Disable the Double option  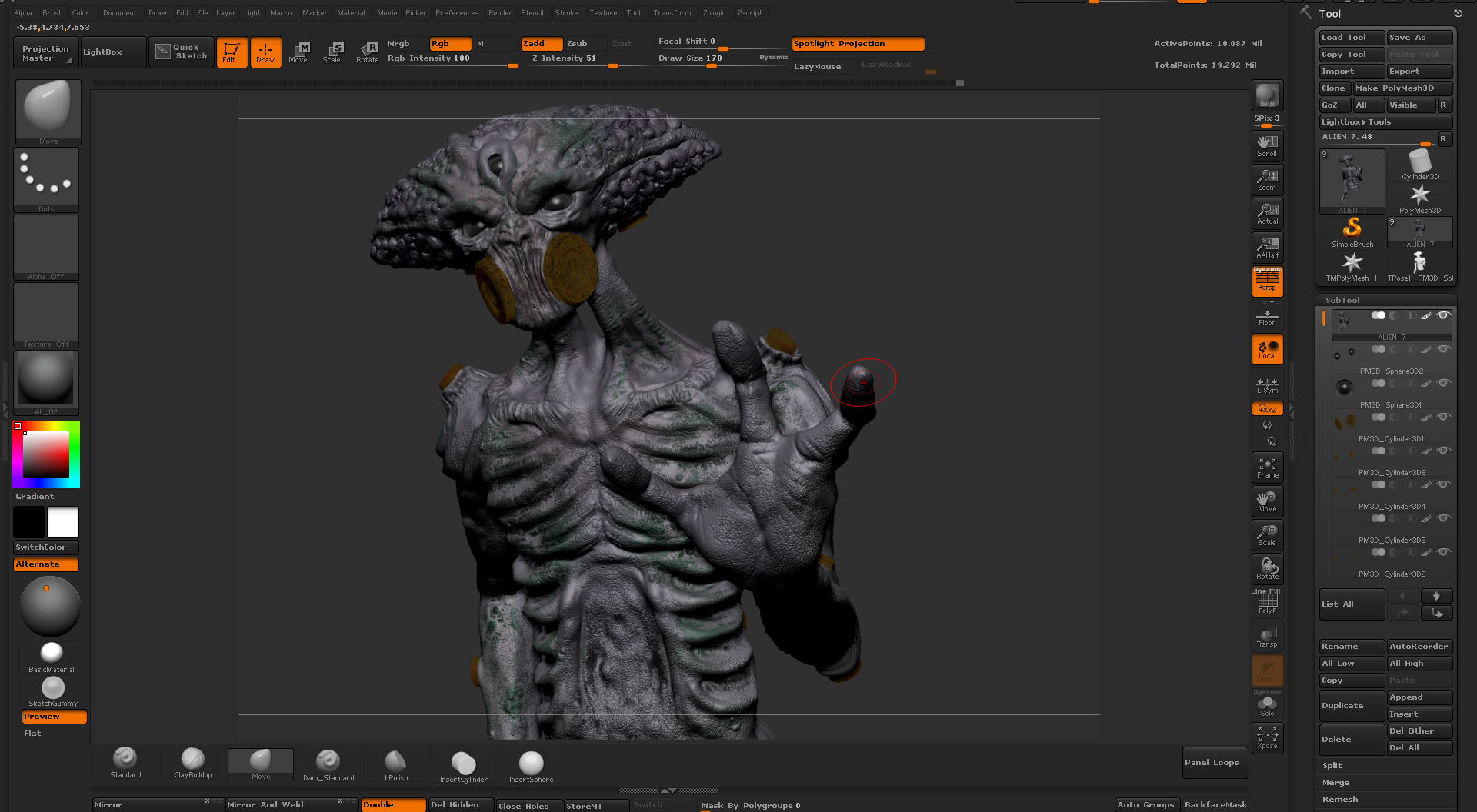pos(393,805)
